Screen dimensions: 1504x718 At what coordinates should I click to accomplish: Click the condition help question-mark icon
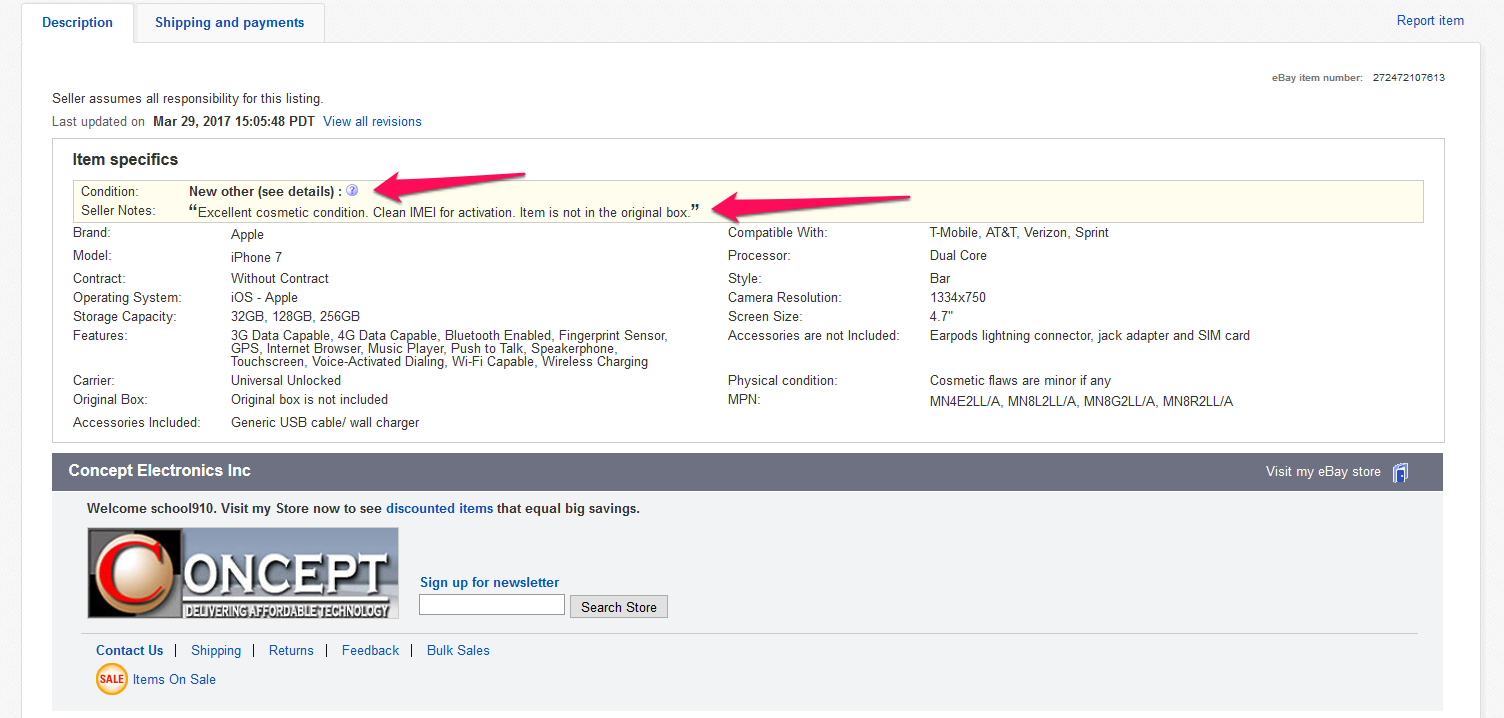(352, 190)
